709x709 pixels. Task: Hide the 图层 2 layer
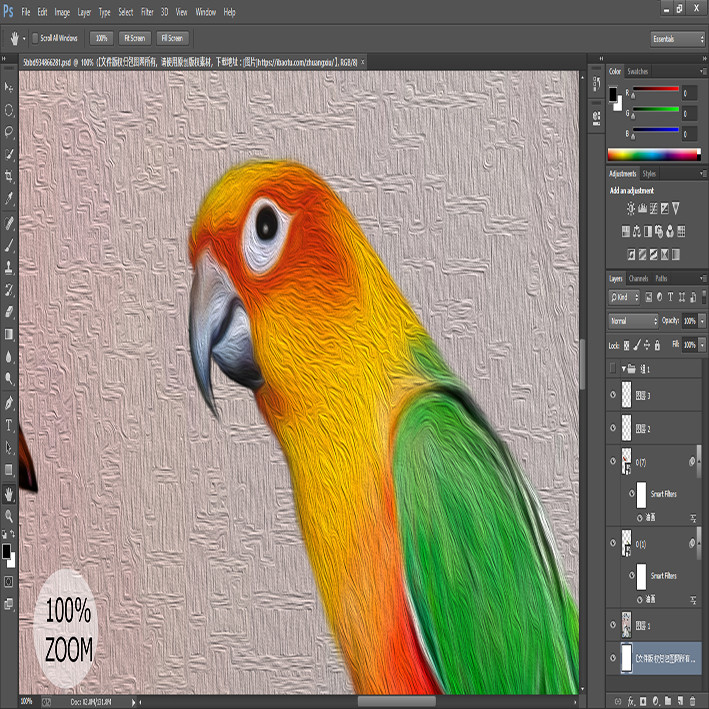coord(613,428)
